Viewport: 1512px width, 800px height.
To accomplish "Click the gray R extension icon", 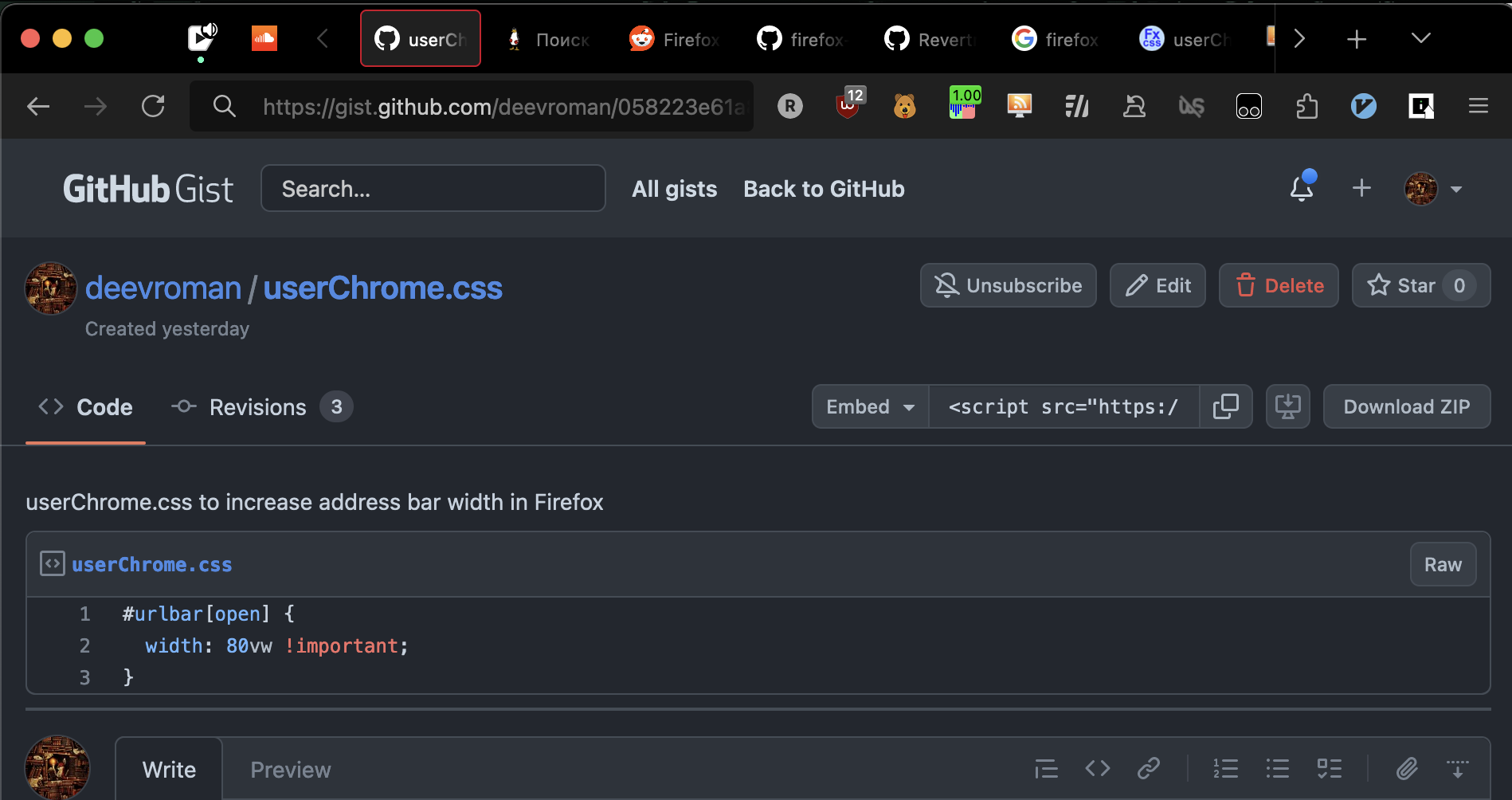I will pyautogui.click(x=790, y=106).
